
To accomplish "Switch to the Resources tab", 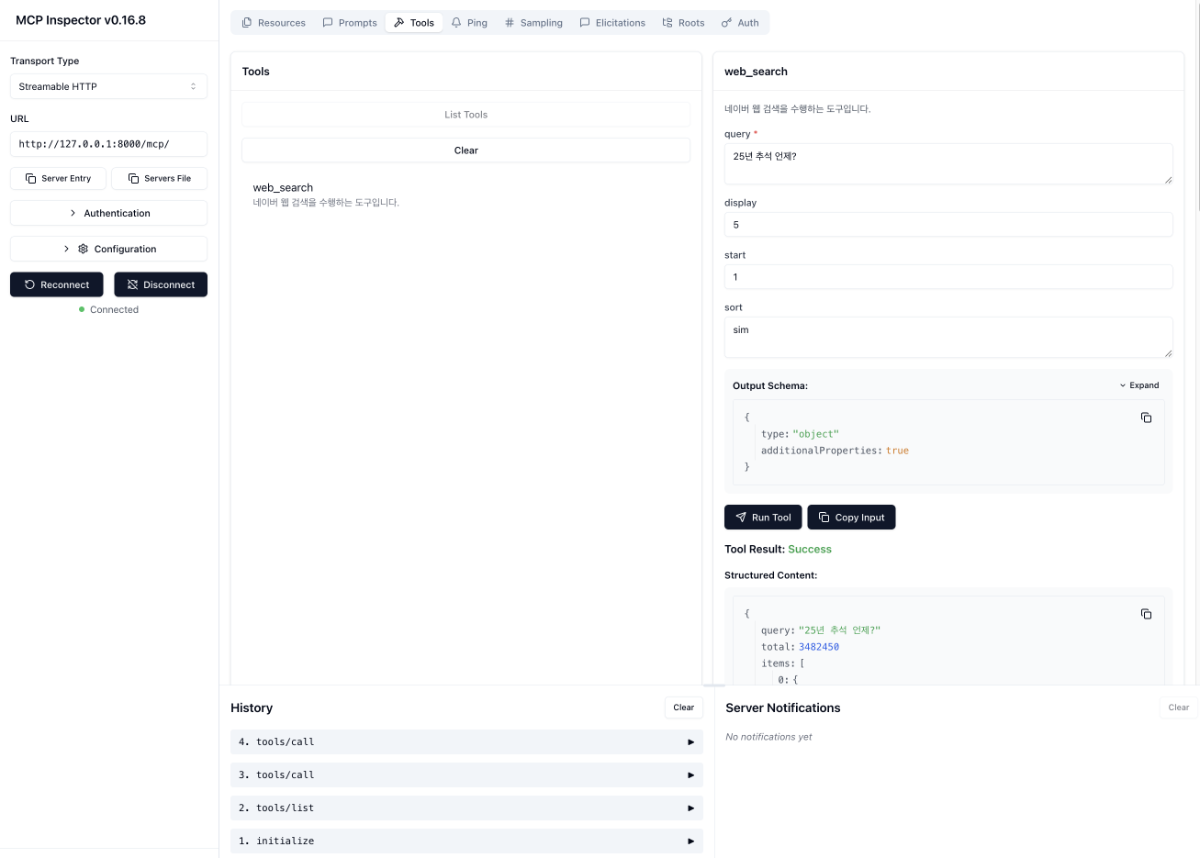I will coord(274,23).
